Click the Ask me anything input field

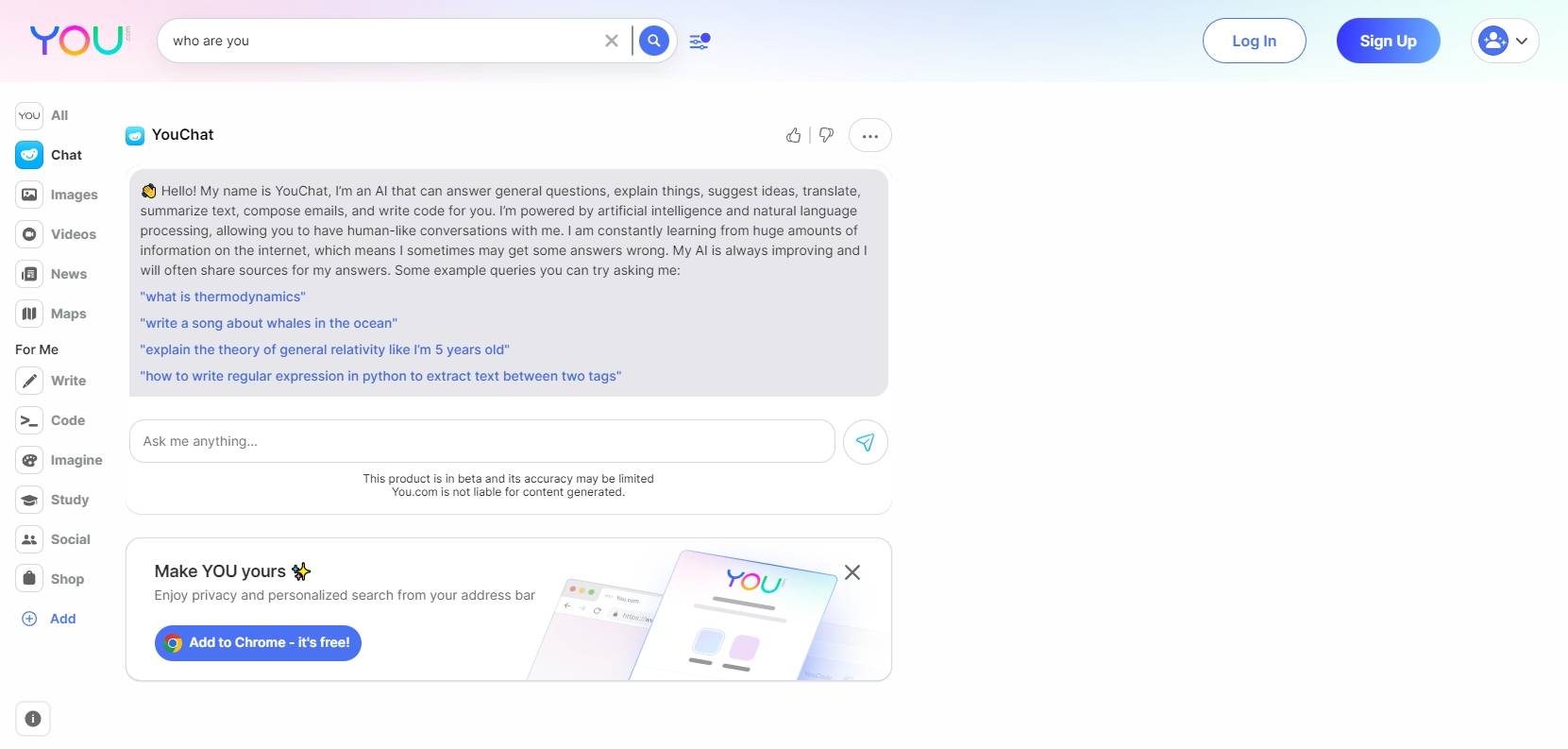point(481,441)
